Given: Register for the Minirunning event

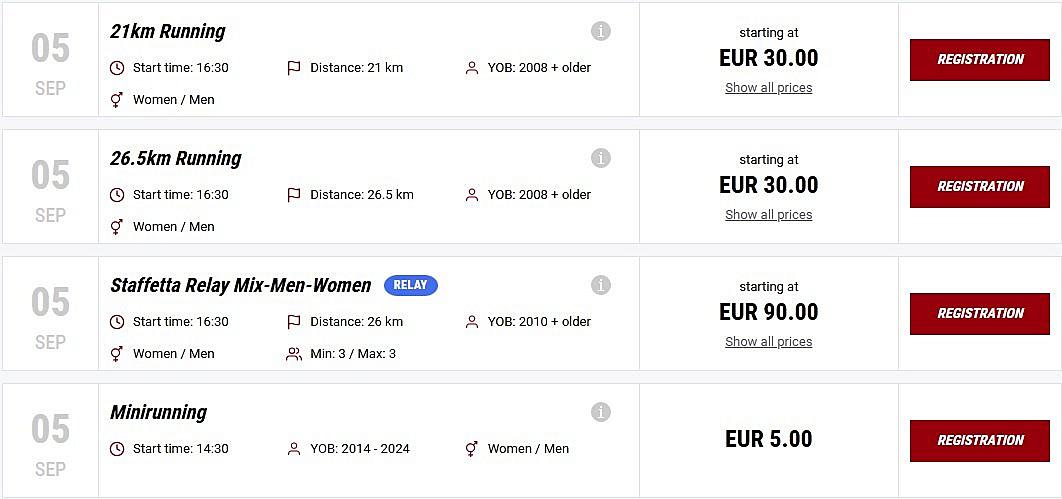Looking at the screenshot, I should point(979,441).
